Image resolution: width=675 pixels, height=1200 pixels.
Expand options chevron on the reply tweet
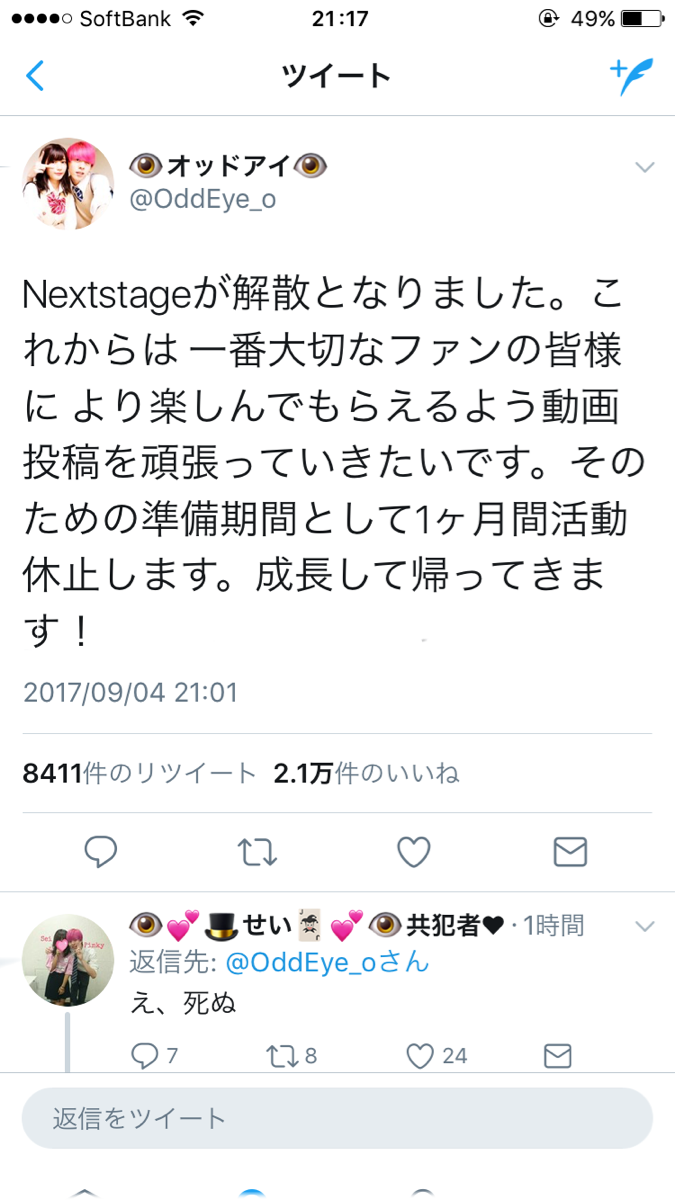[x=645, y=925]
